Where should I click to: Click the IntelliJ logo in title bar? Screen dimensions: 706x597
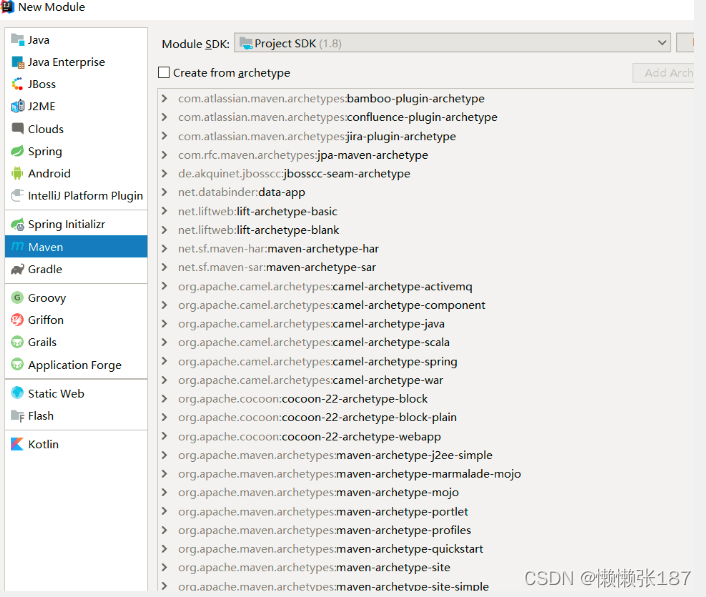[x=8, y=7]
